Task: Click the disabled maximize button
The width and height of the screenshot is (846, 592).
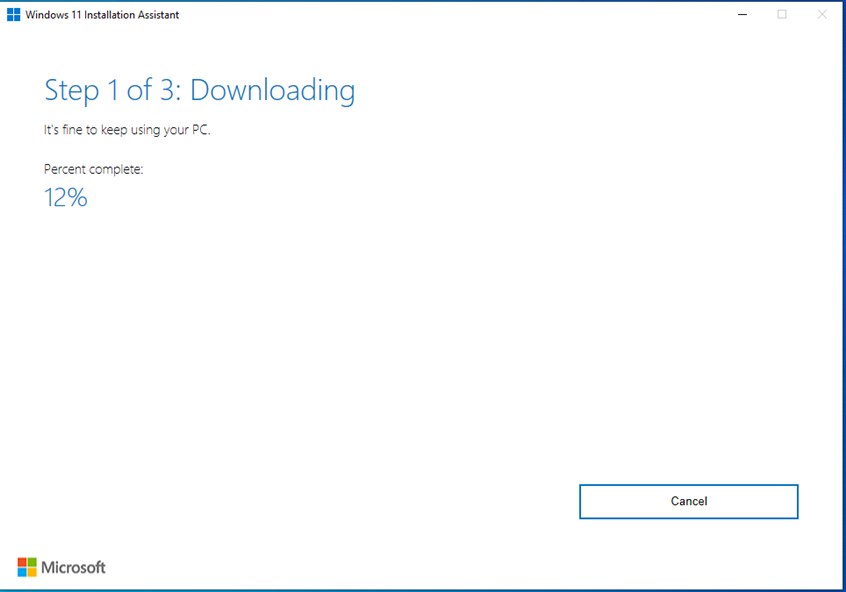Action: click(x=782, y=15)
